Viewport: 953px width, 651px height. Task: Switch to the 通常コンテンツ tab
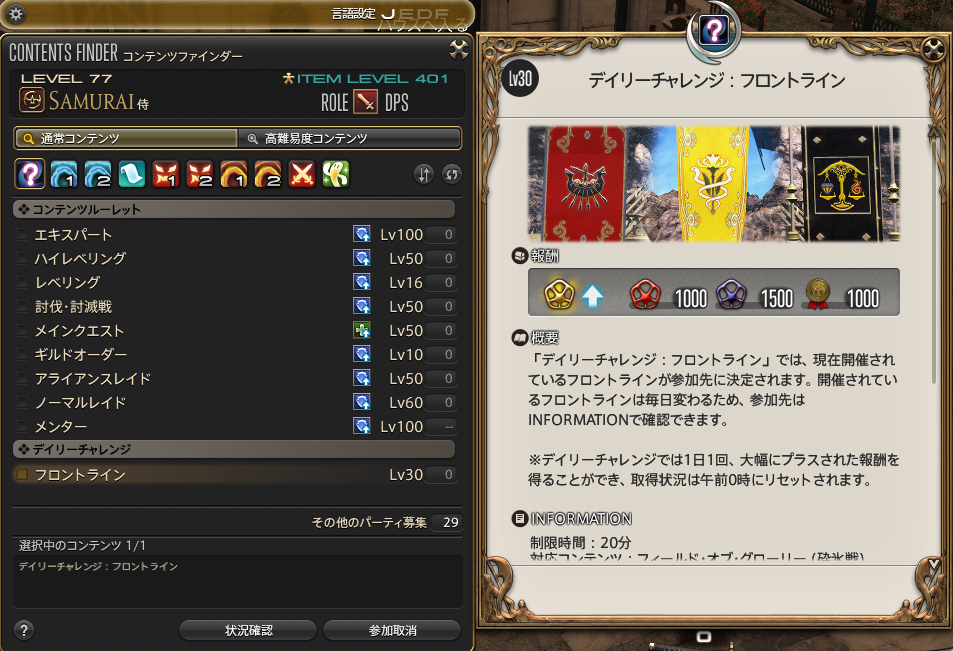pos(126,139)
